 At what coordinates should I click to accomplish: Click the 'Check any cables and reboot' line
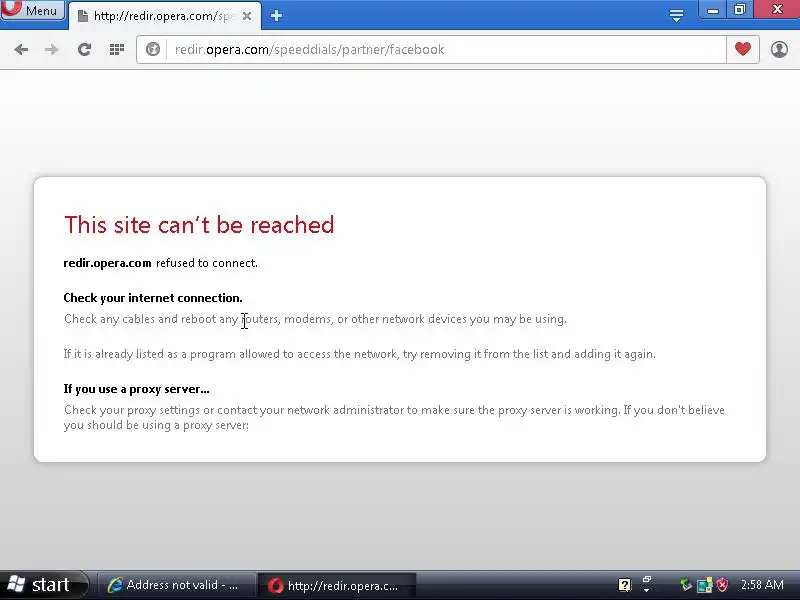[315, 319]
